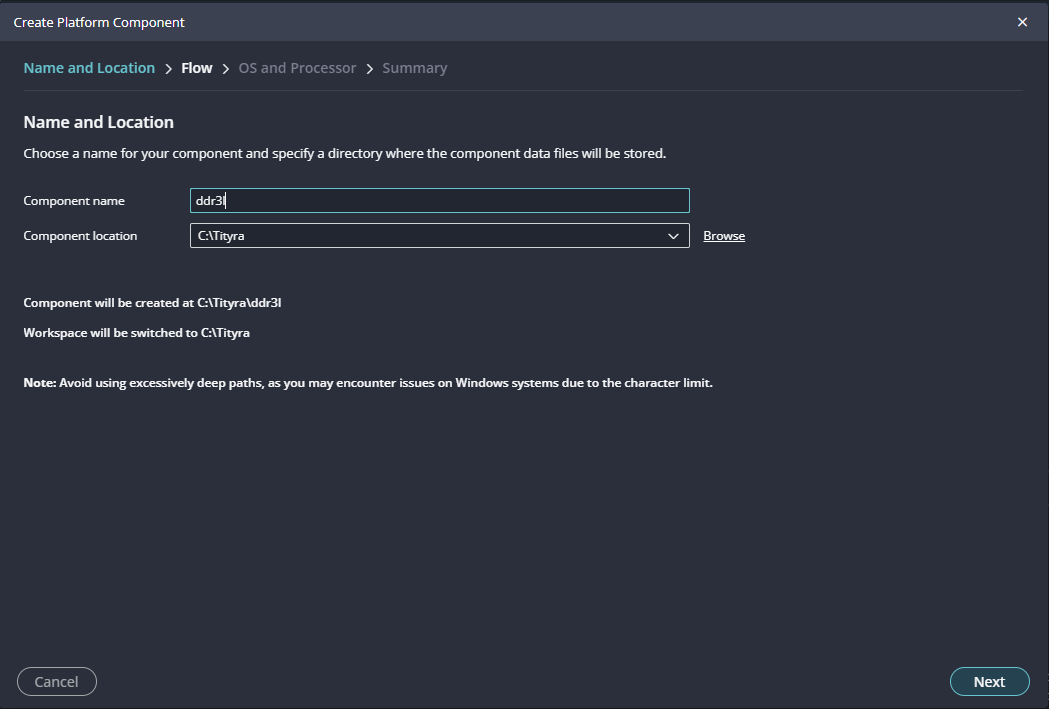The height and width of the screenshot is (709, 1049).
Task: Click chevron between Name and Location and Flow
Action: [x=168, y=69]
